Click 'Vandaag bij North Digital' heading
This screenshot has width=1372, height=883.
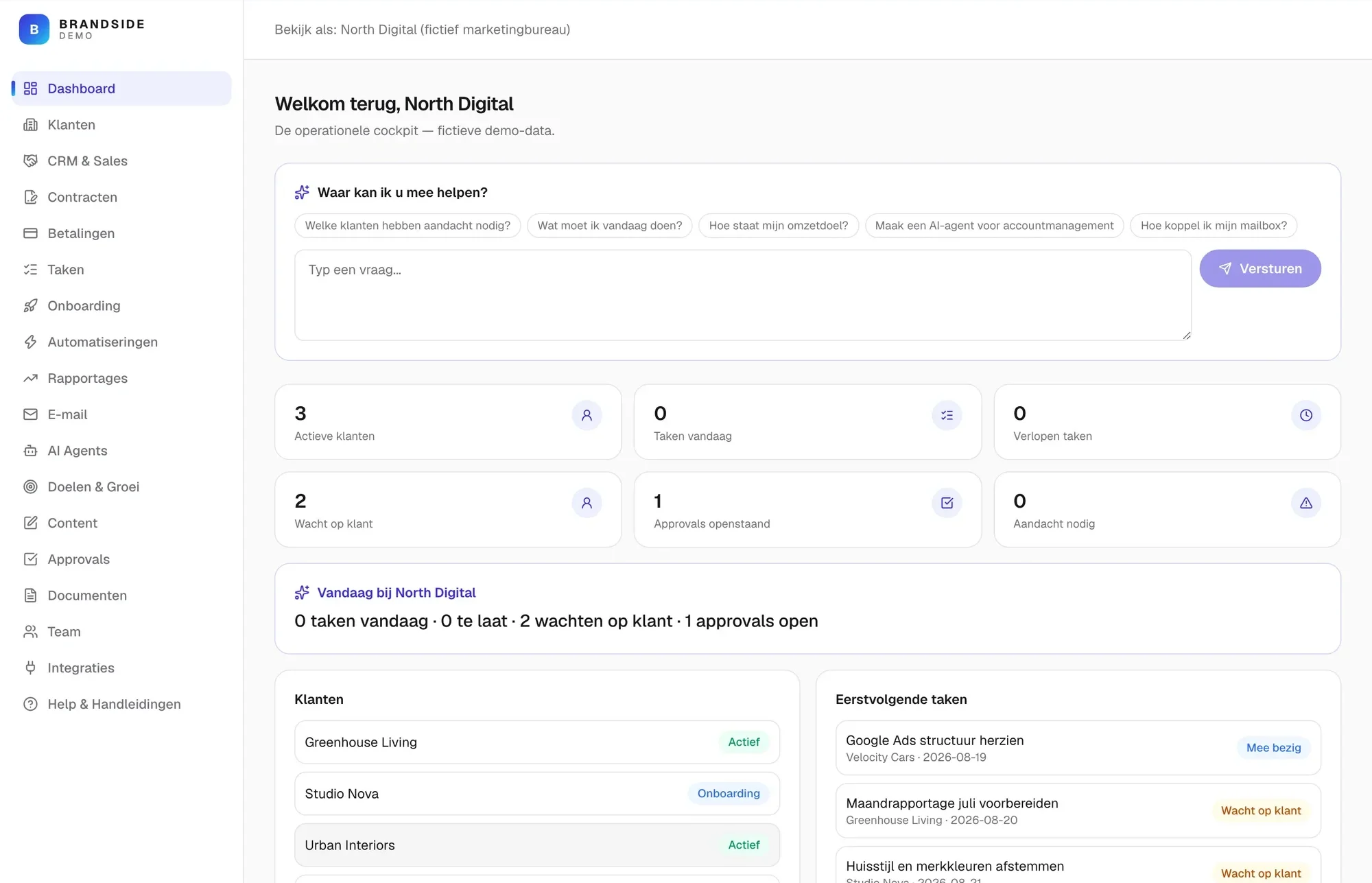click(x=397, y=593)
